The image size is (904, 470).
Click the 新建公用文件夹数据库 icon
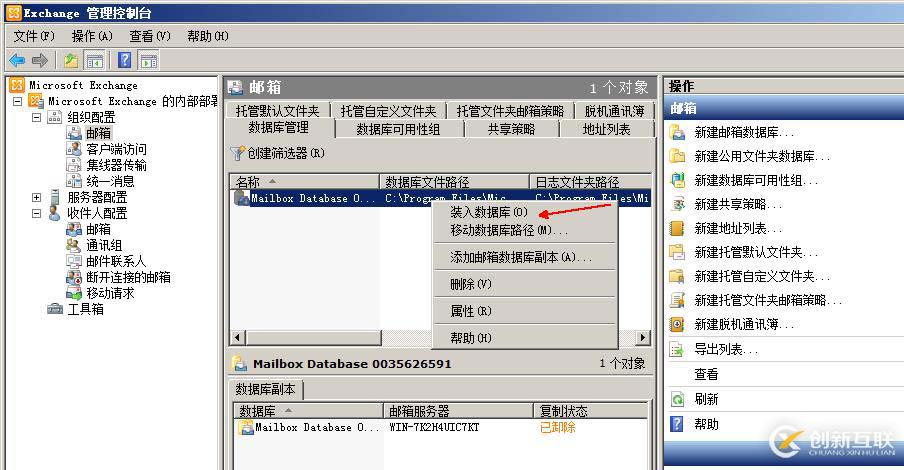coord(677,156)
